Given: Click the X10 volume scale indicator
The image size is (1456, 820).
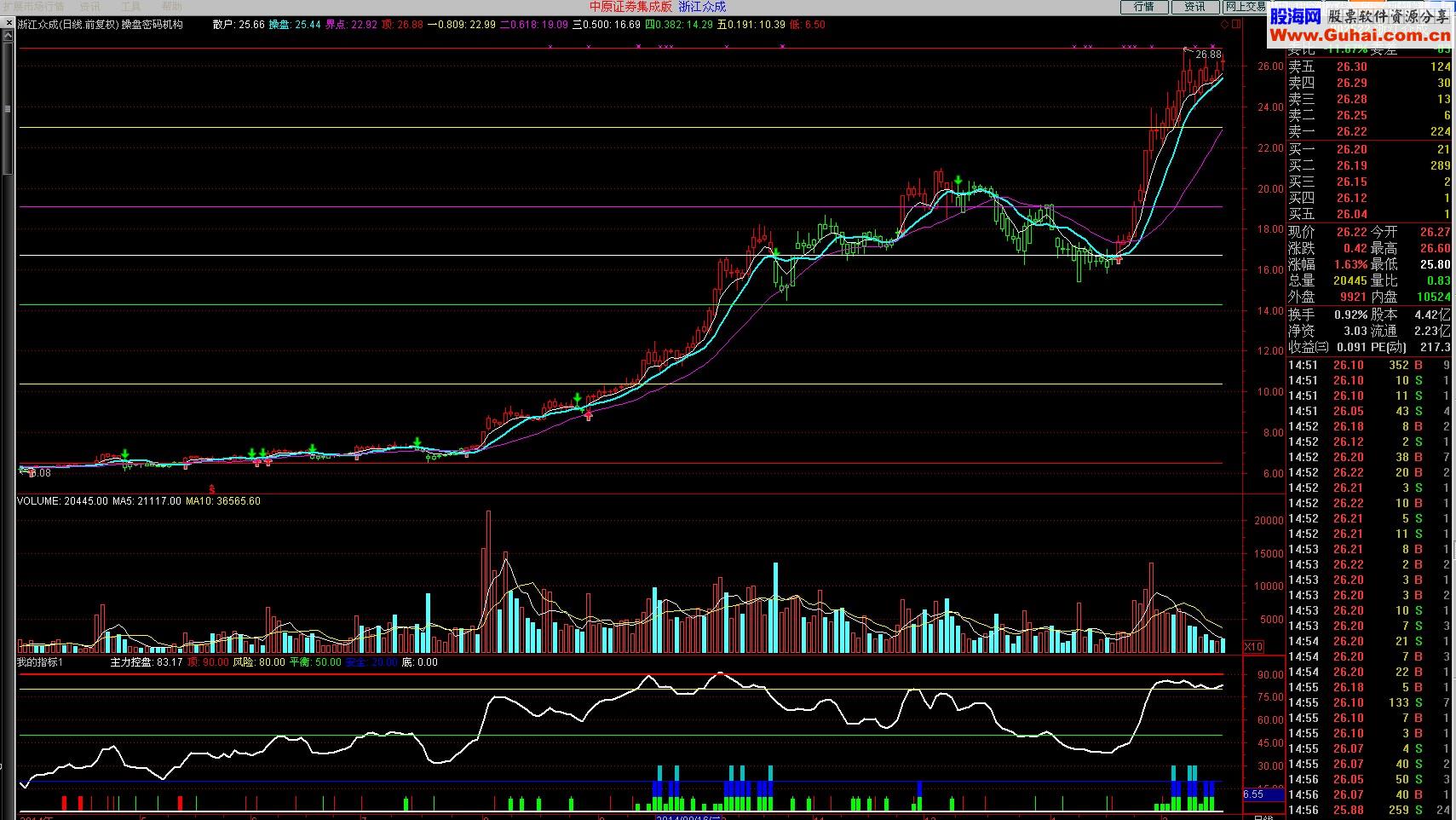Looking at the screenshot, I should (x=1253, y=646).
